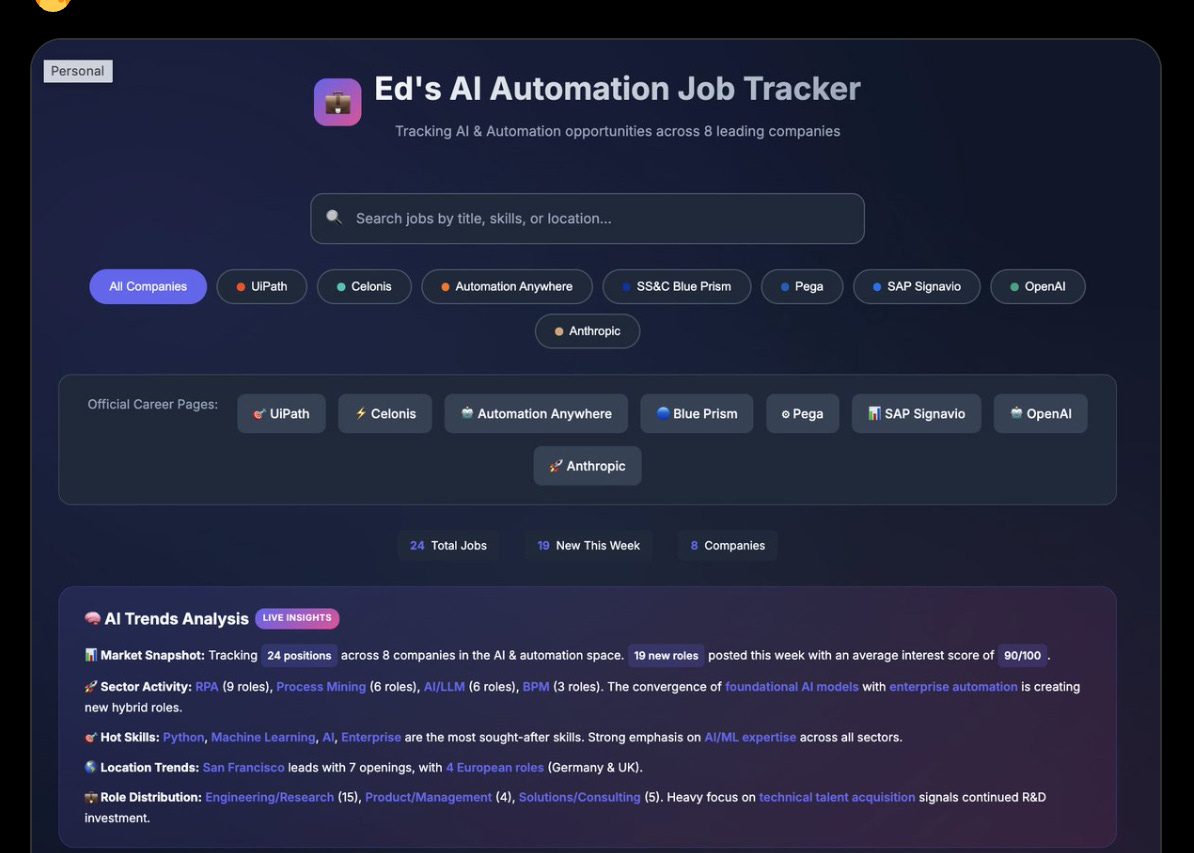Image resolution: width=1194 pixels, height=853 pixels.
Task: Click the 19 New This Week stat
Action: coord(588,545)
